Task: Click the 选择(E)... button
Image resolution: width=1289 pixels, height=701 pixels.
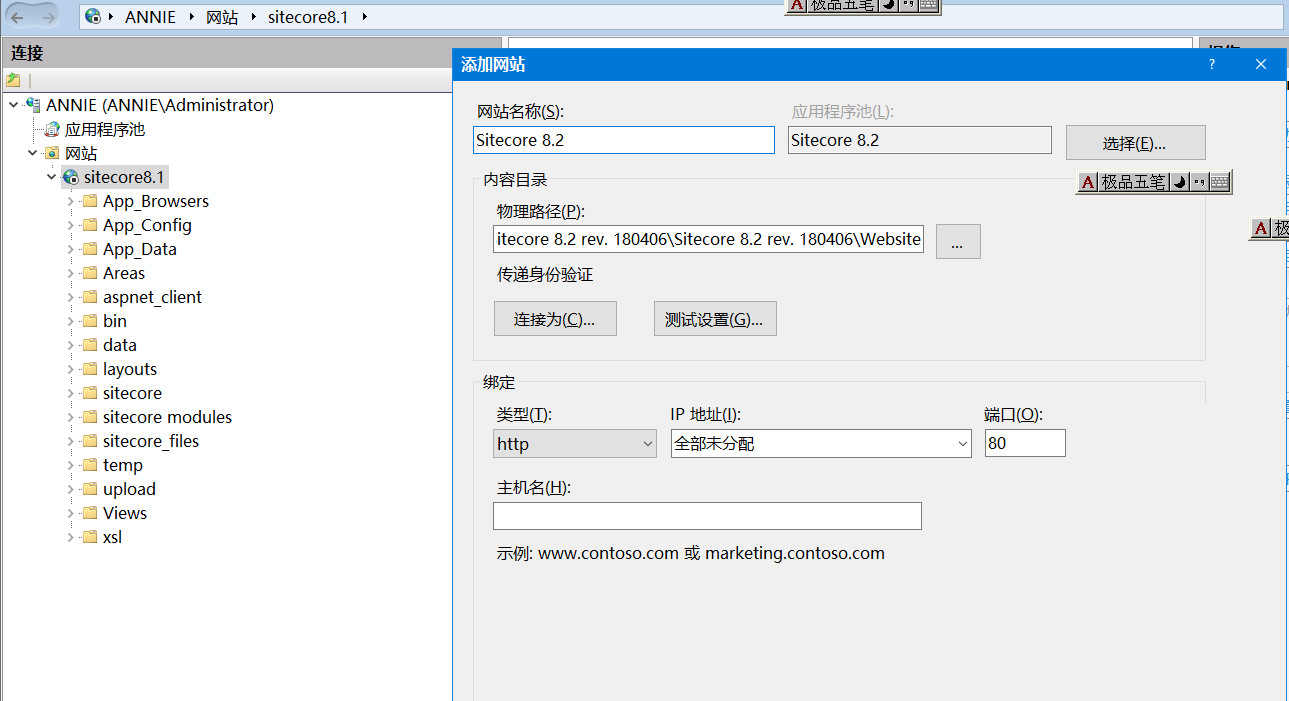Action: pyautogui.click(x=1135, y=143)
